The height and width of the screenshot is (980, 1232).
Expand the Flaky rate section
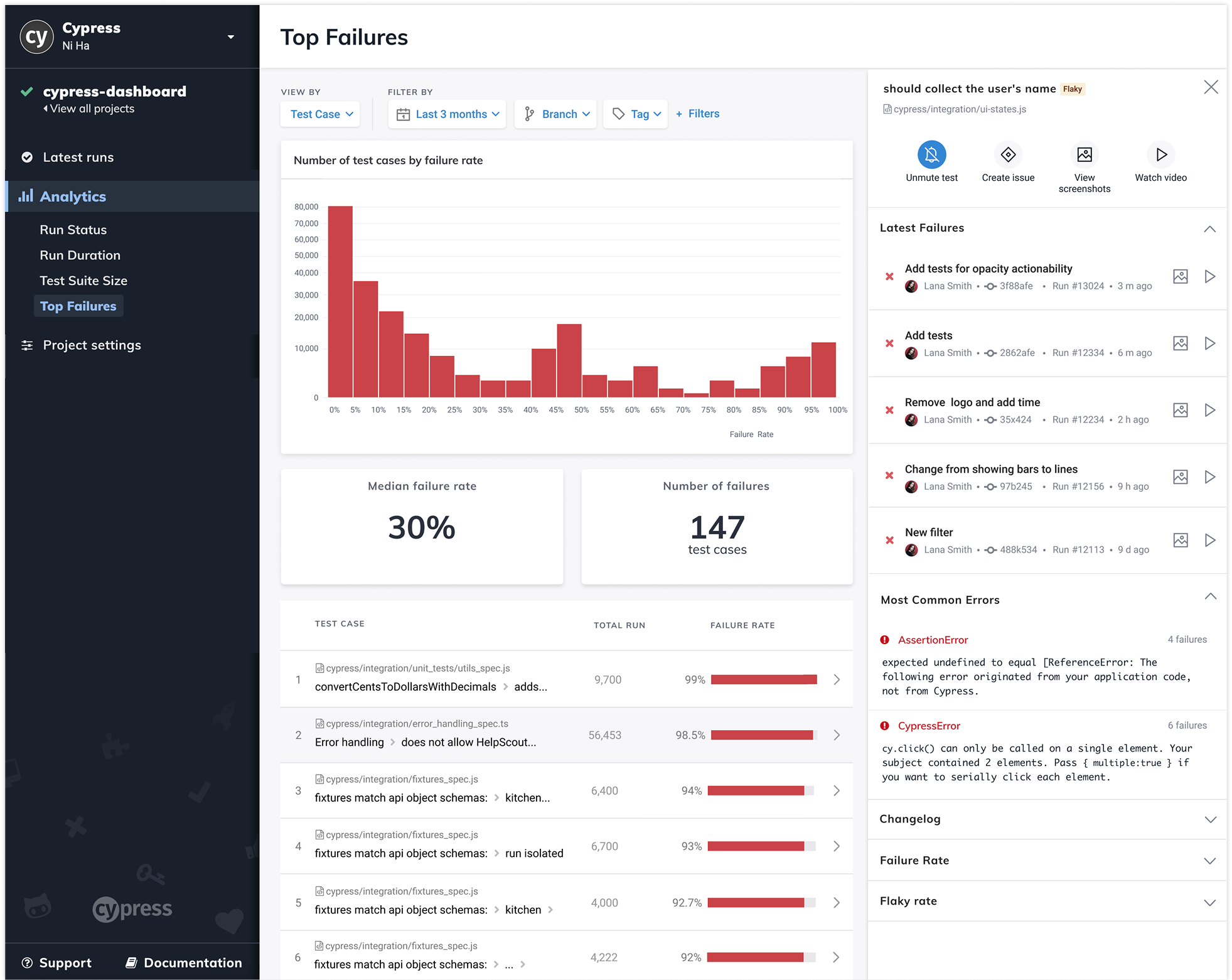coord(1209,903)
